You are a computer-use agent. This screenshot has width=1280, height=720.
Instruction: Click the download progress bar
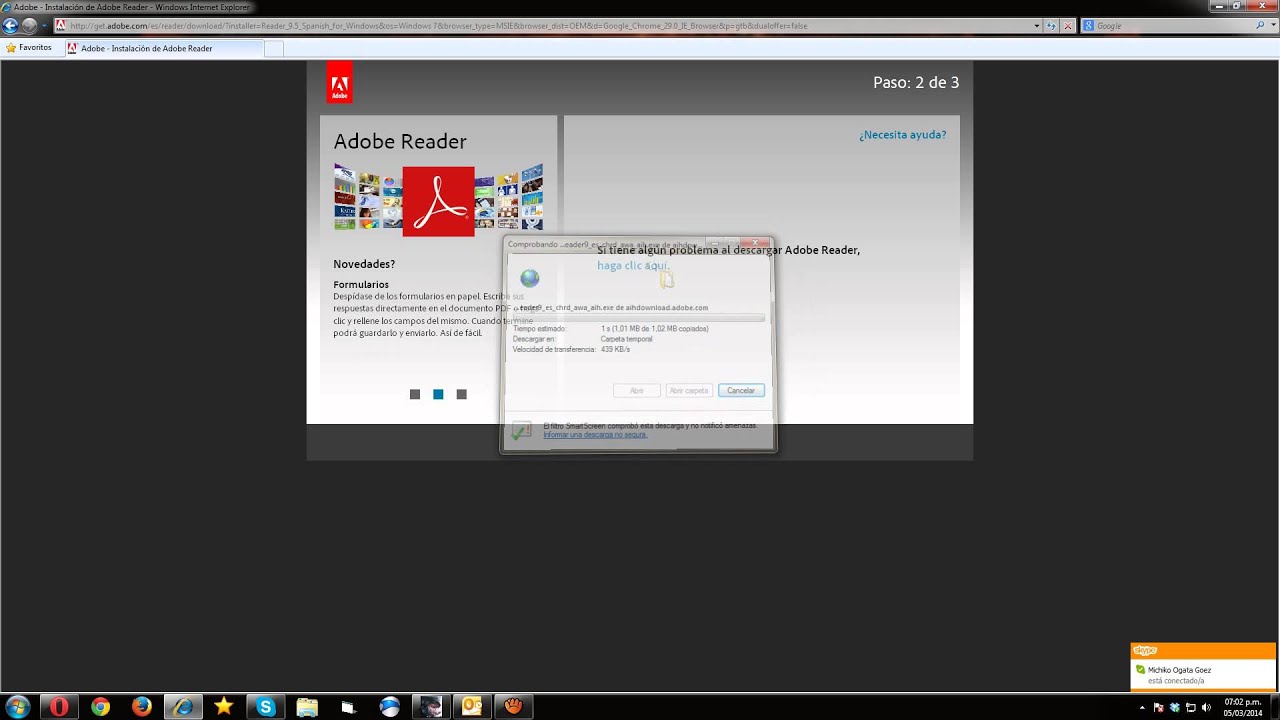tap(639, 318)
